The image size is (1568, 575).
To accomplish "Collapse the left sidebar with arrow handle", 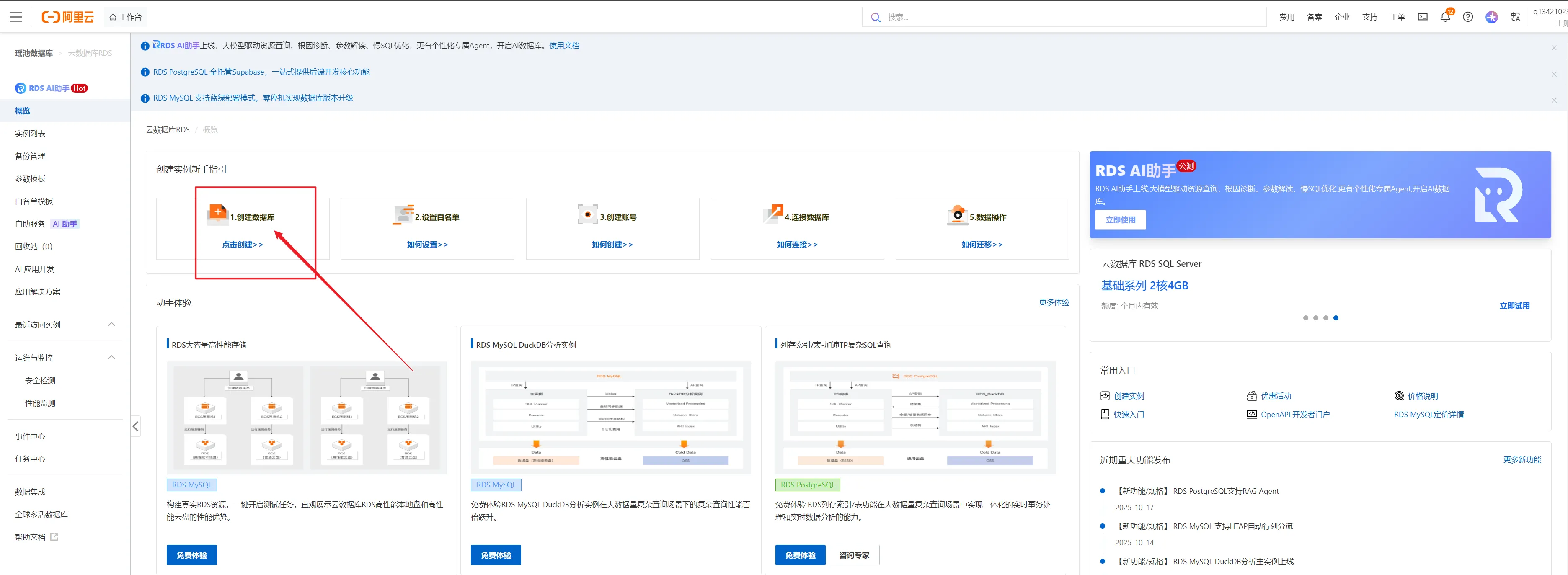I will (136, 426).
